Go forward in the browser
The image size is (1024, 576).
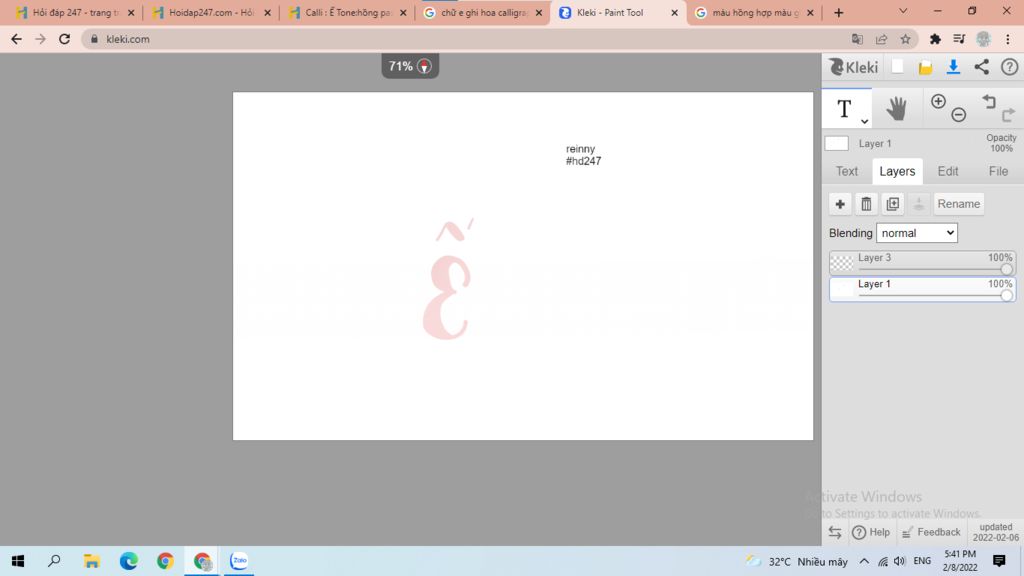click(x=40, y=39)
